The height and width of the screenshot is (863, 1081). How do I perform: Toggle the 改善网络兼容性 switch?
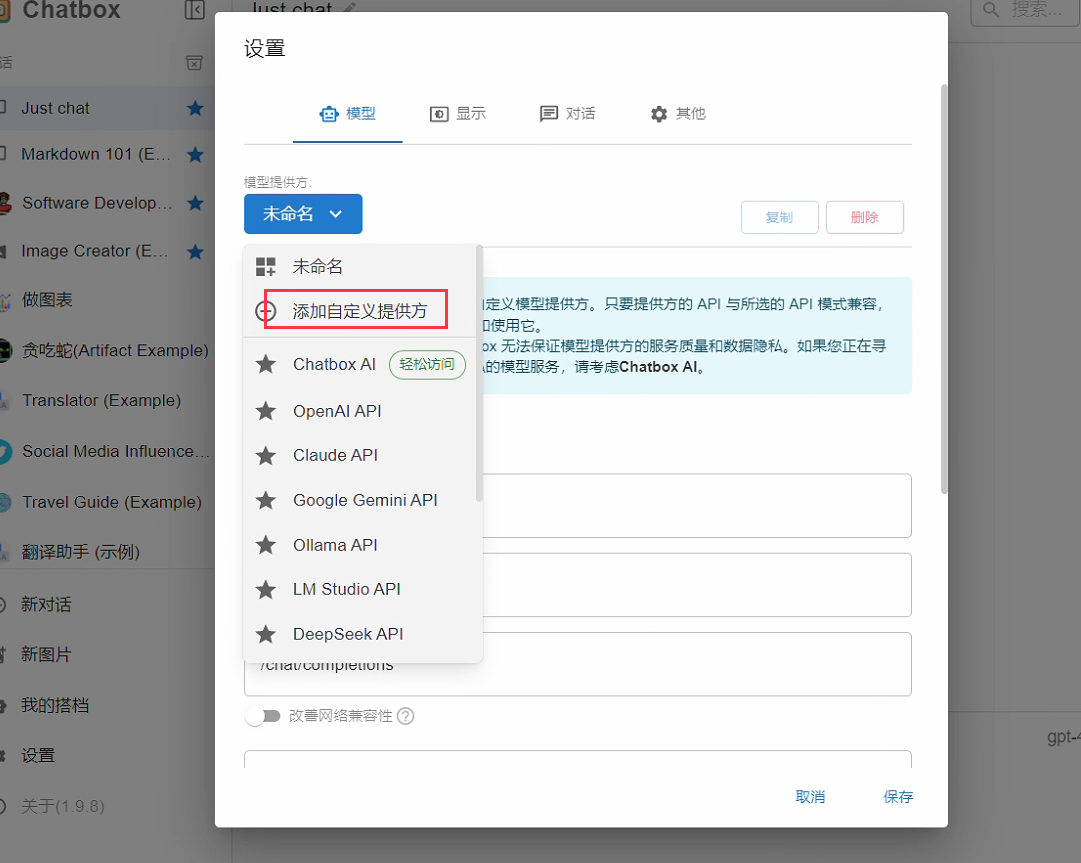[263, 716]
